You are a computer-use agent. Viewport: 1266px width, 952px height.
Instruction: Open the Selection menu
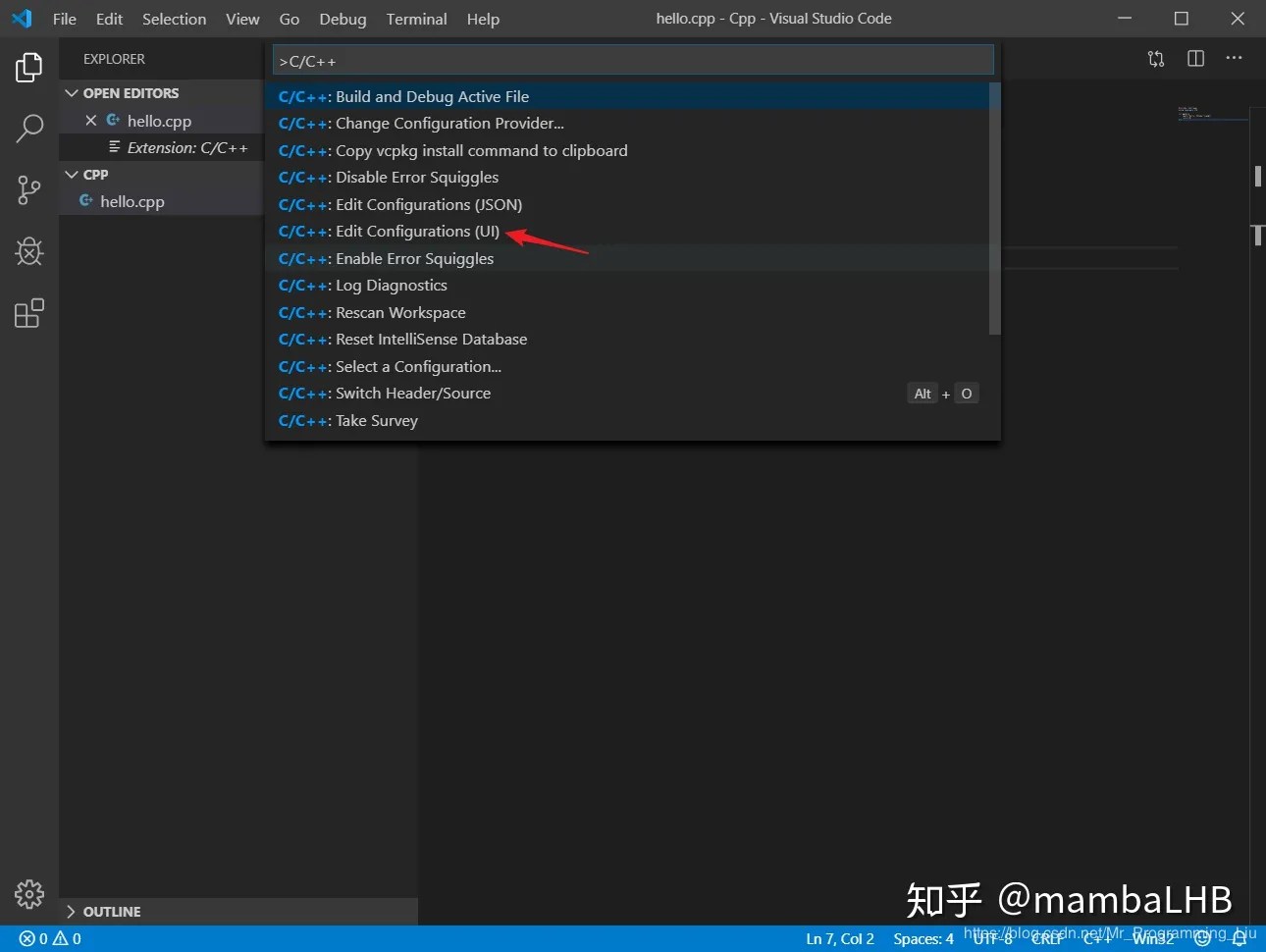pos(174,19)
